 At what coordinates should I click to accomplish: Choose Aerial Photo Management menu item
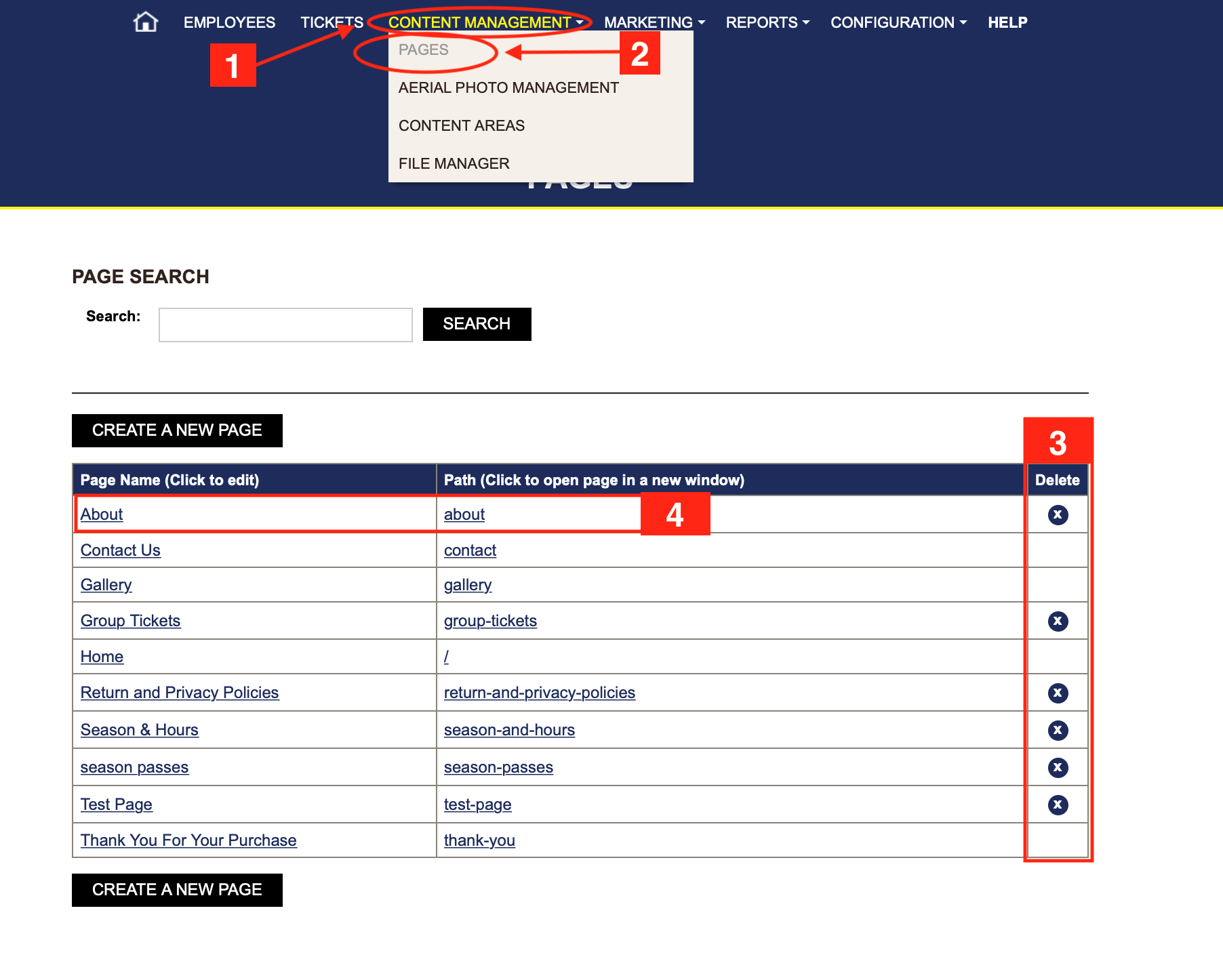click(x=508, y=88)
